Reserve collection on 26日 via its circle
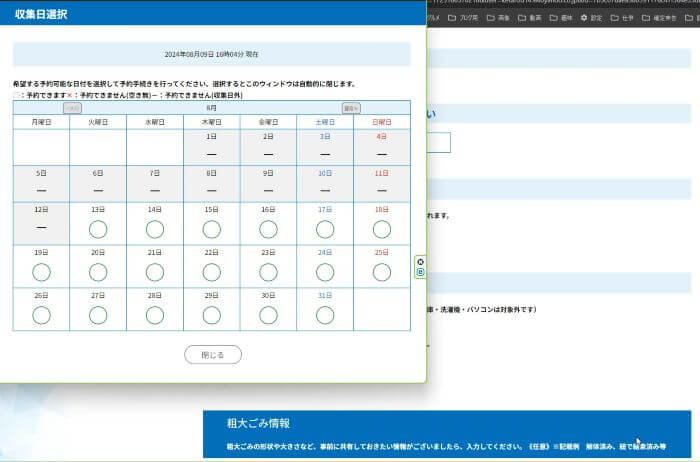This screenshot has width=700, height=462. coord(41,315)
